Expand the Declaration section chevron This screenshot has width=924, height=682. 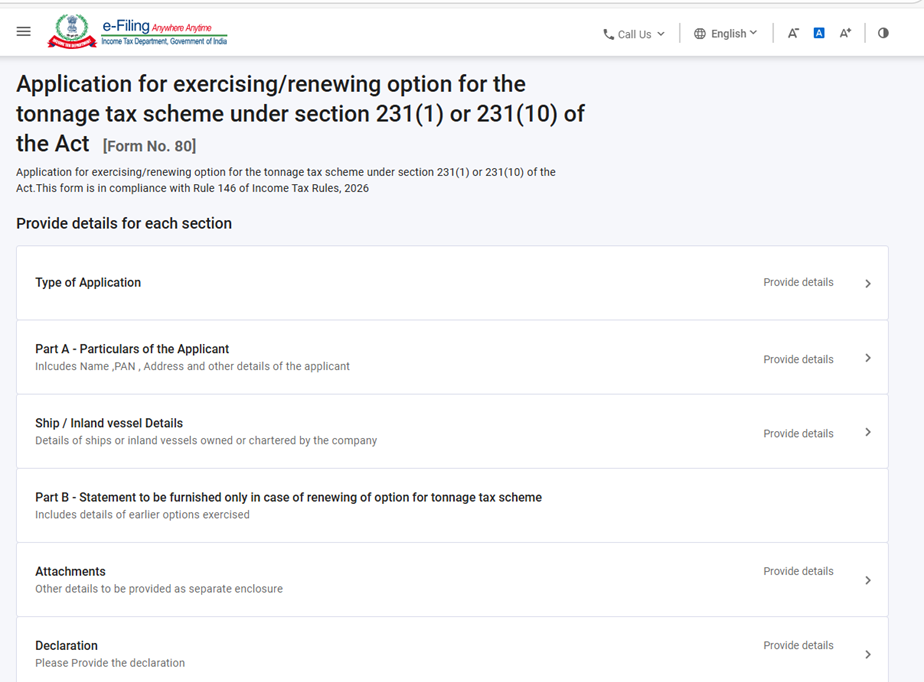pos(868,654)
